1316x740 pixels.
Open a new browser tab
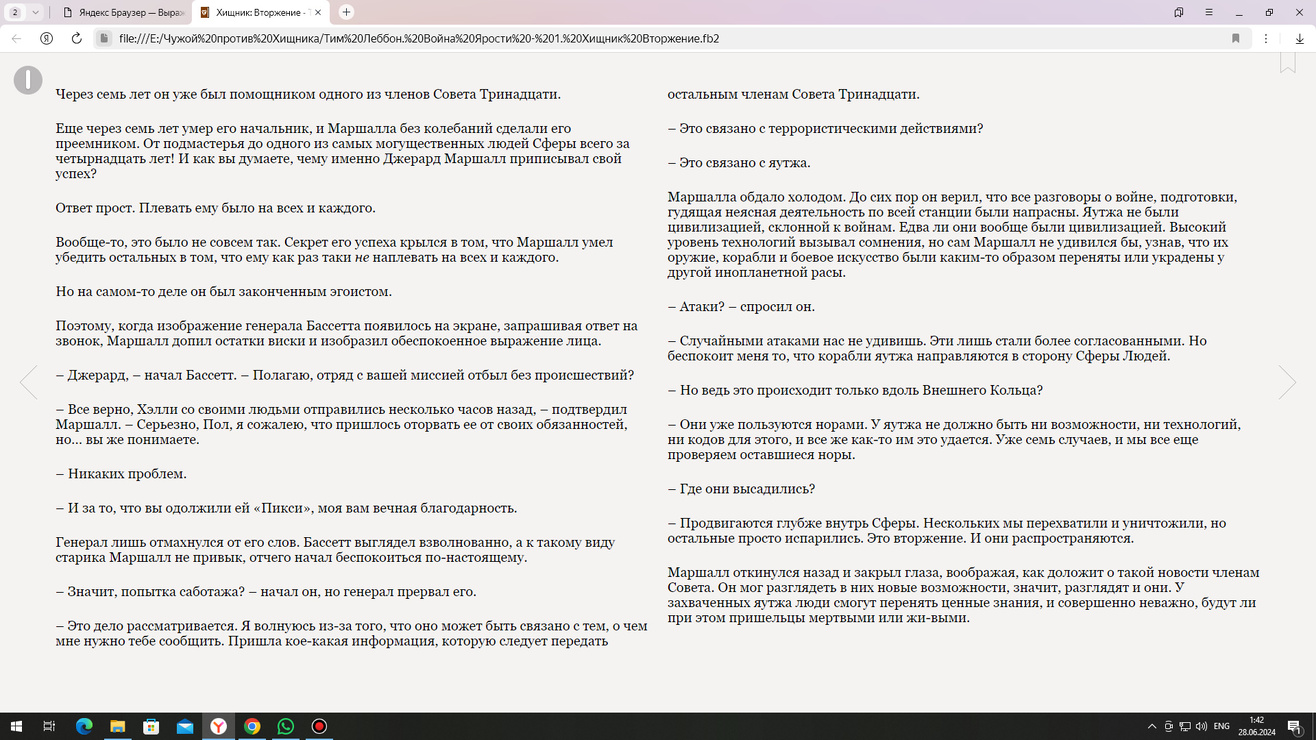[346, 12]
